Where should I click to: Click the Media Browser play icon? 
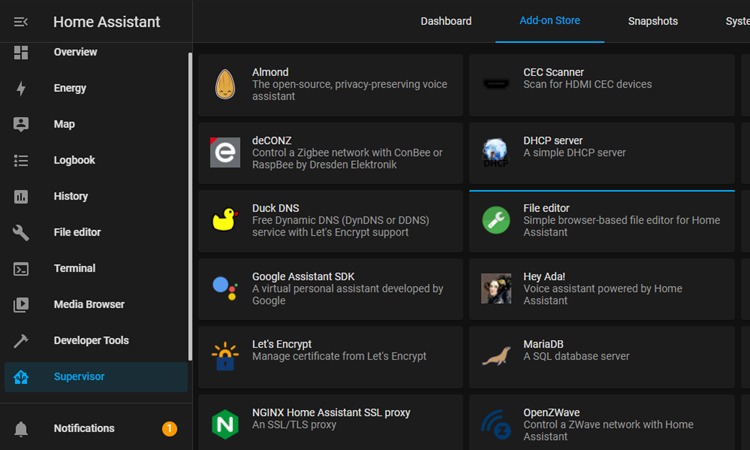coord(21,304)
